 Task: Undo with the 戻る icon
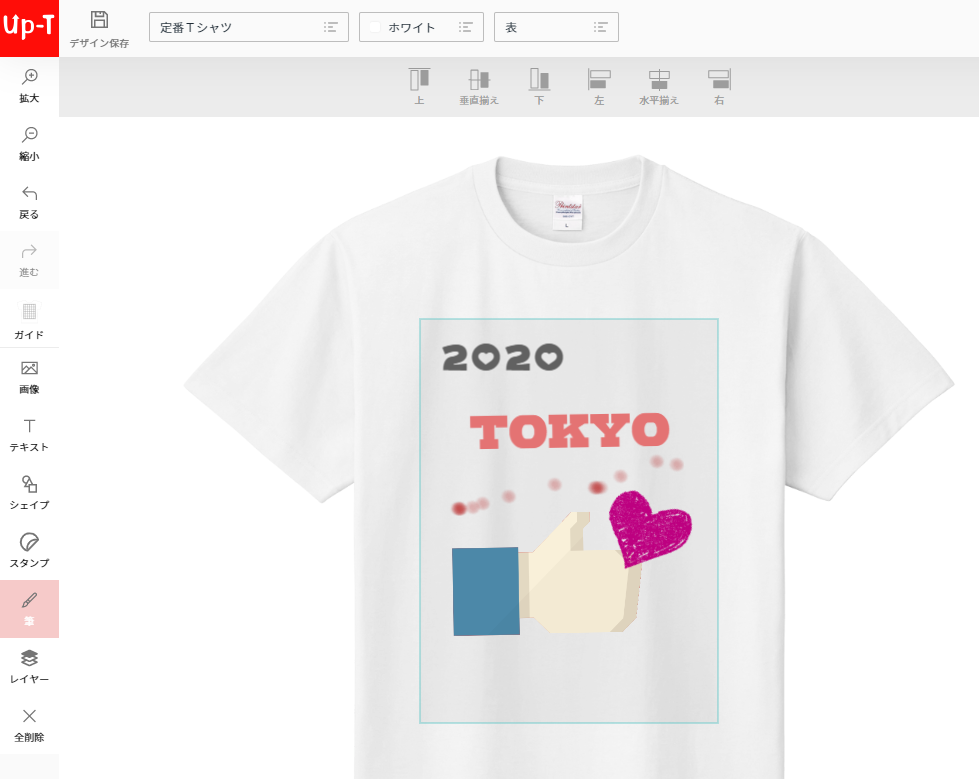29,200
